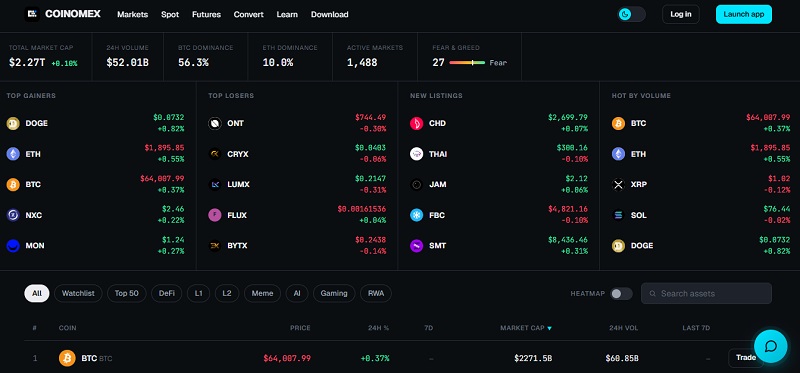Image resolution: width=800 pixels, height=373 pixels.
Task: Click the DOGE coin icon in Top Gainers
Action: [x=13, y=123]
